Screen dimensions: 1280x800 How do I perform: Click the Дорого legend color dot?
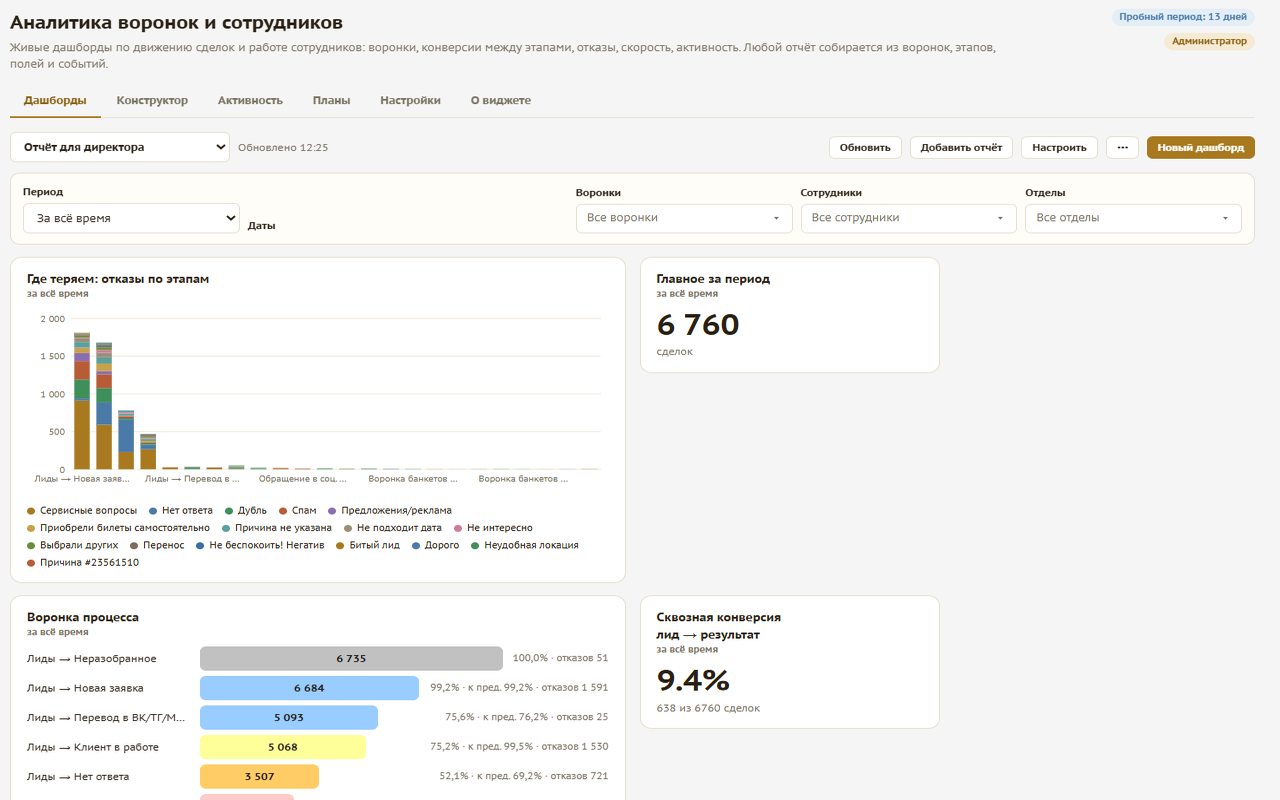pos(416,546)
